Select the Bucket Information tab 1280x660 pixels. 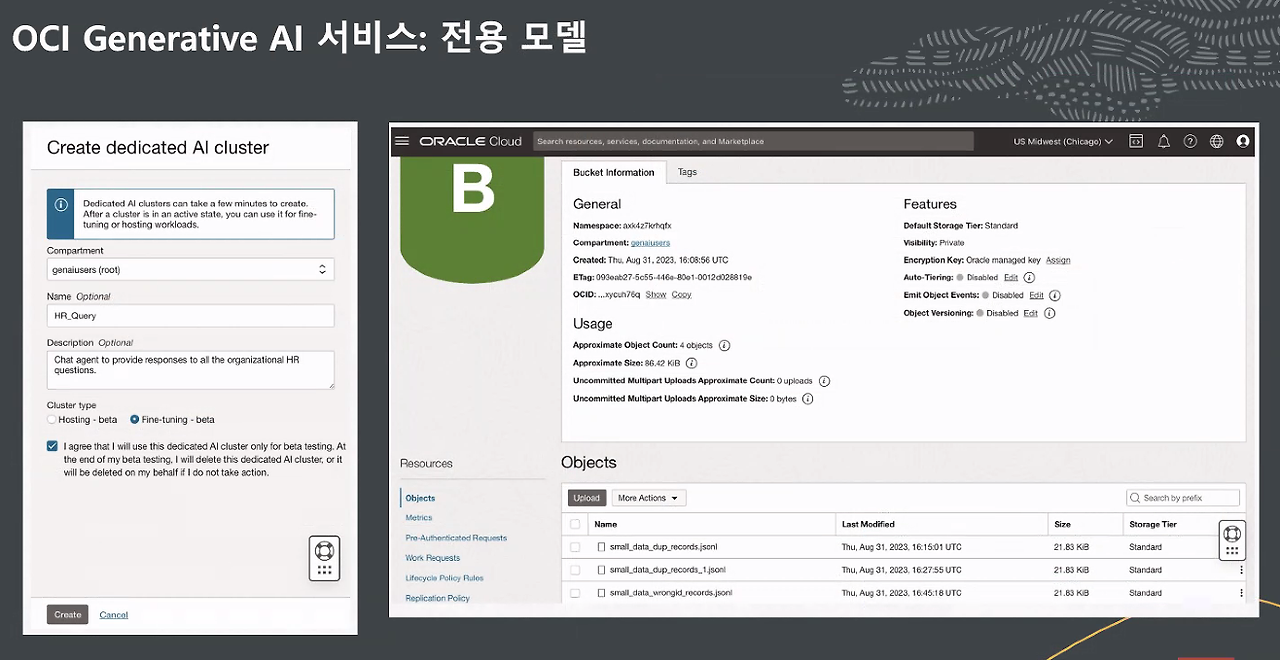coord(613,172)
